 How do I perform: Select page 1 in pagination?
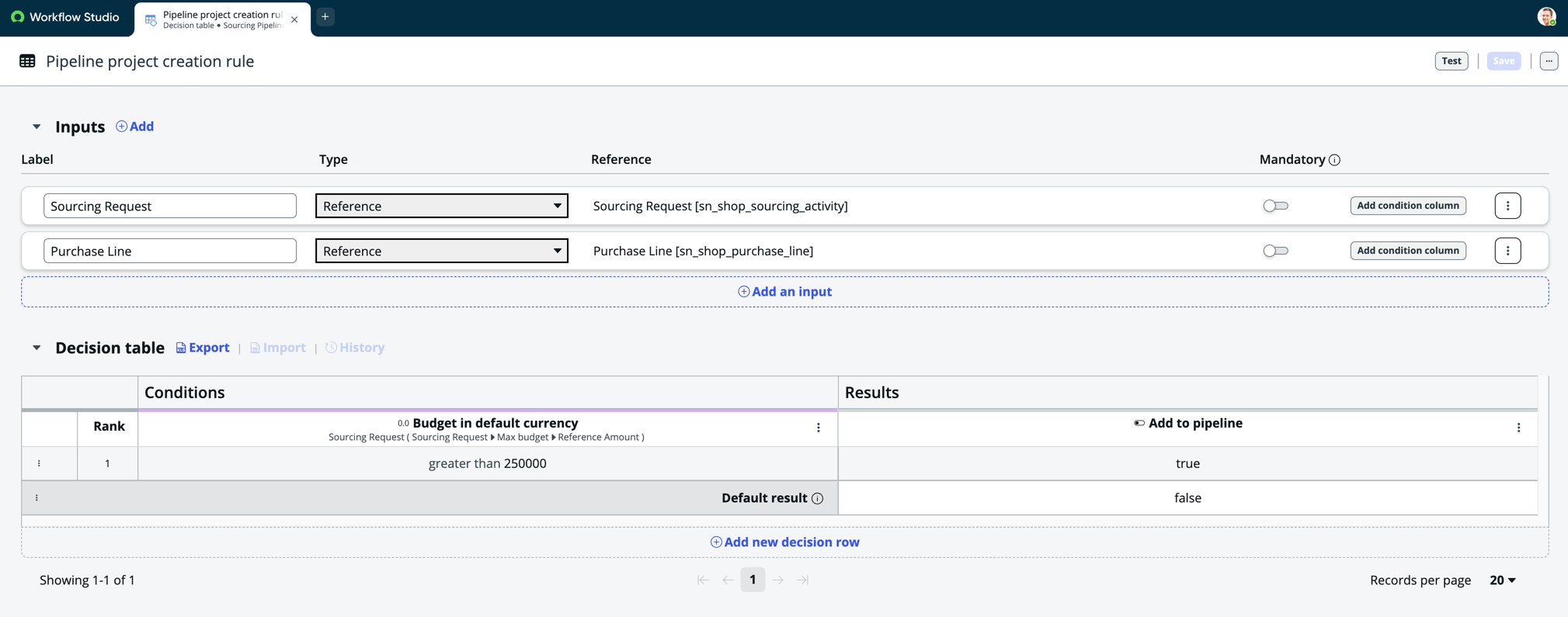point(753,580)
